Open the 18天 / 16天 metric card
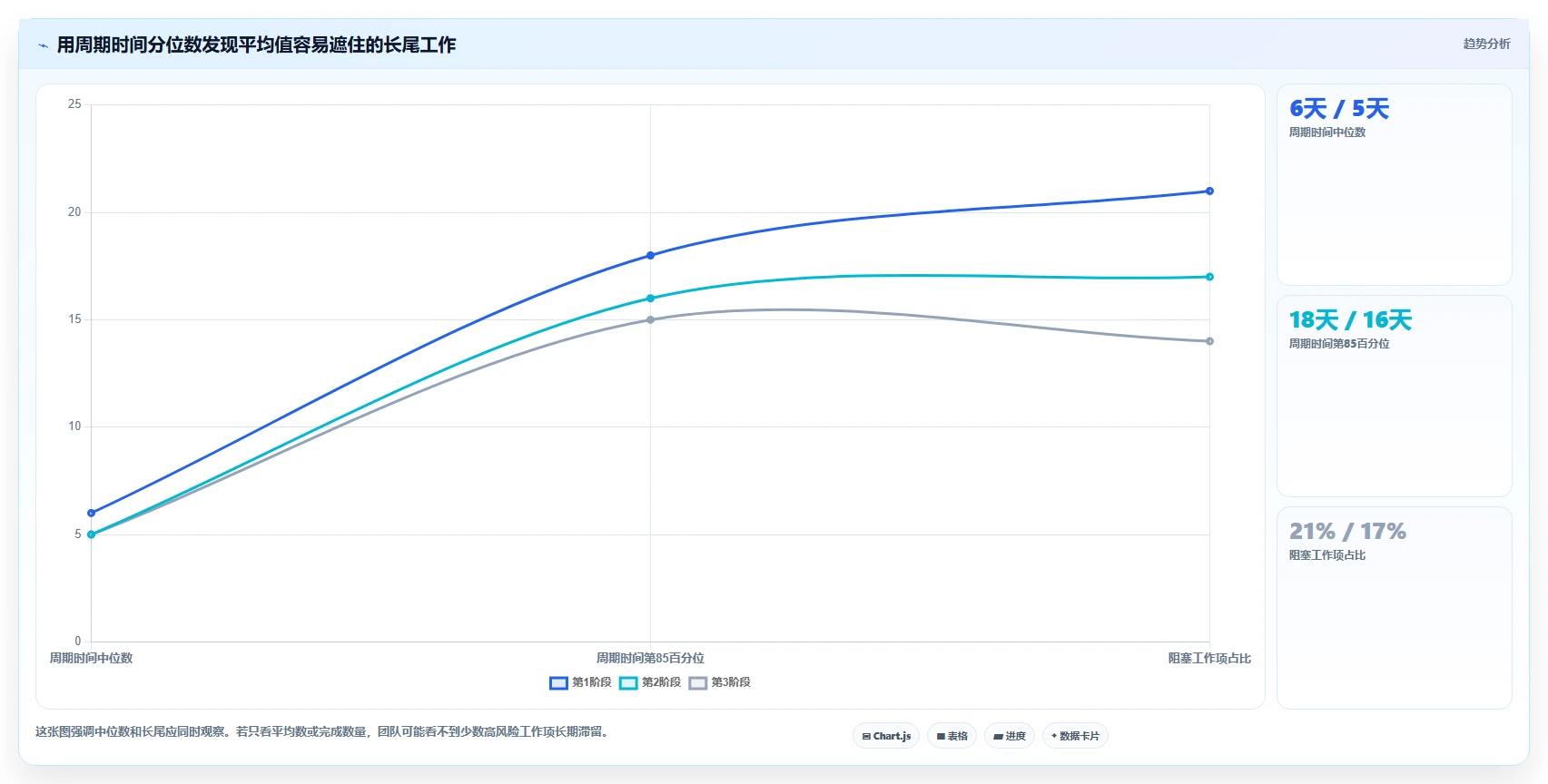This screenshot has width=1548, height=784. [1394, 397]
